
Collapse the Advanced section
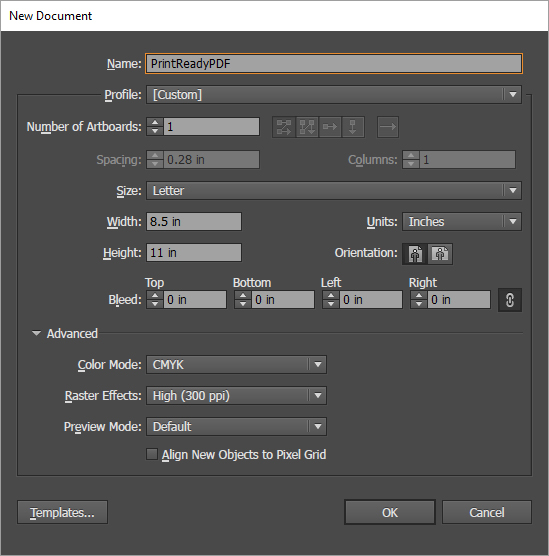coord(36,333)
